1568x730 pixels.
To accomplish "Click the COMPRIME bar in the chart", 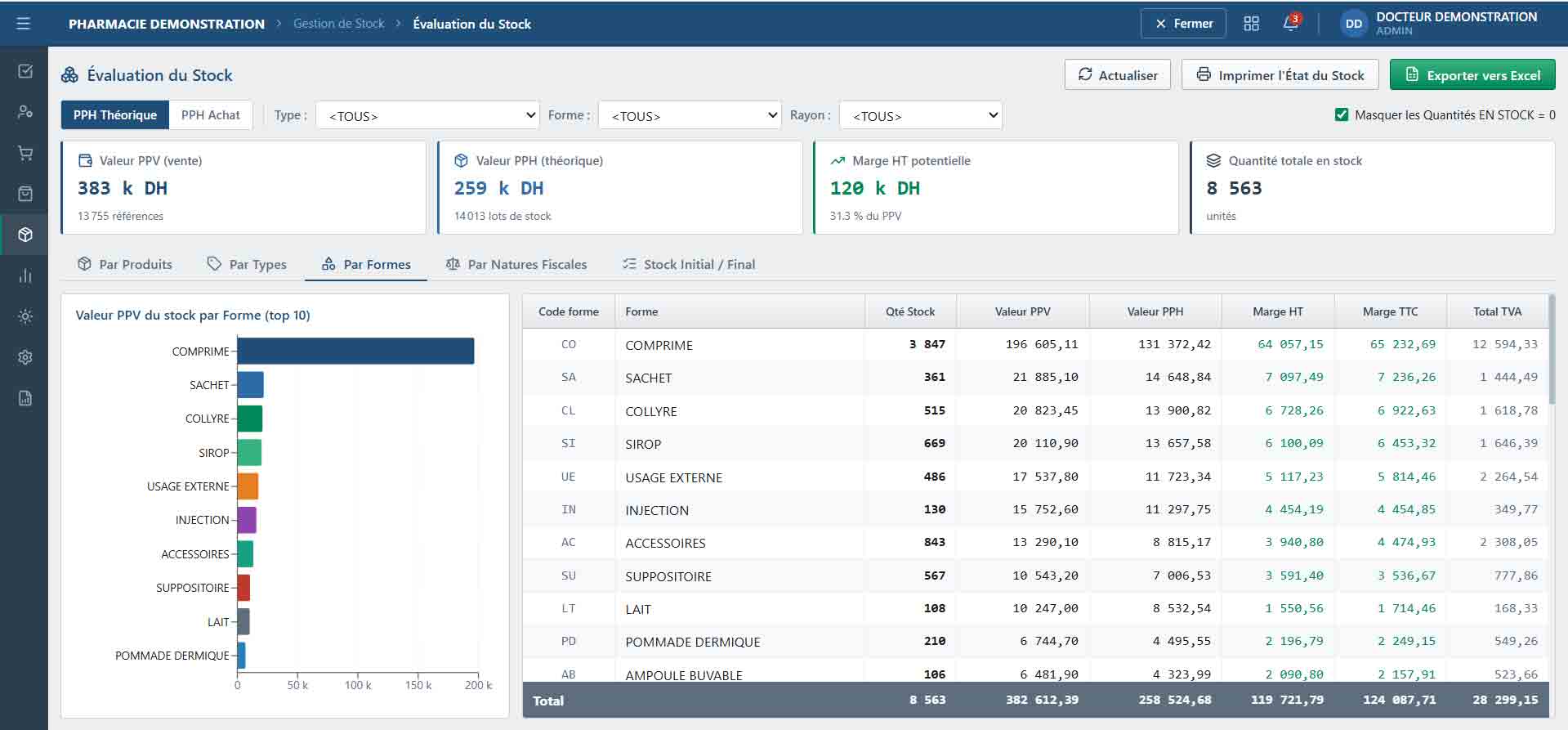I will coord(355,351).
